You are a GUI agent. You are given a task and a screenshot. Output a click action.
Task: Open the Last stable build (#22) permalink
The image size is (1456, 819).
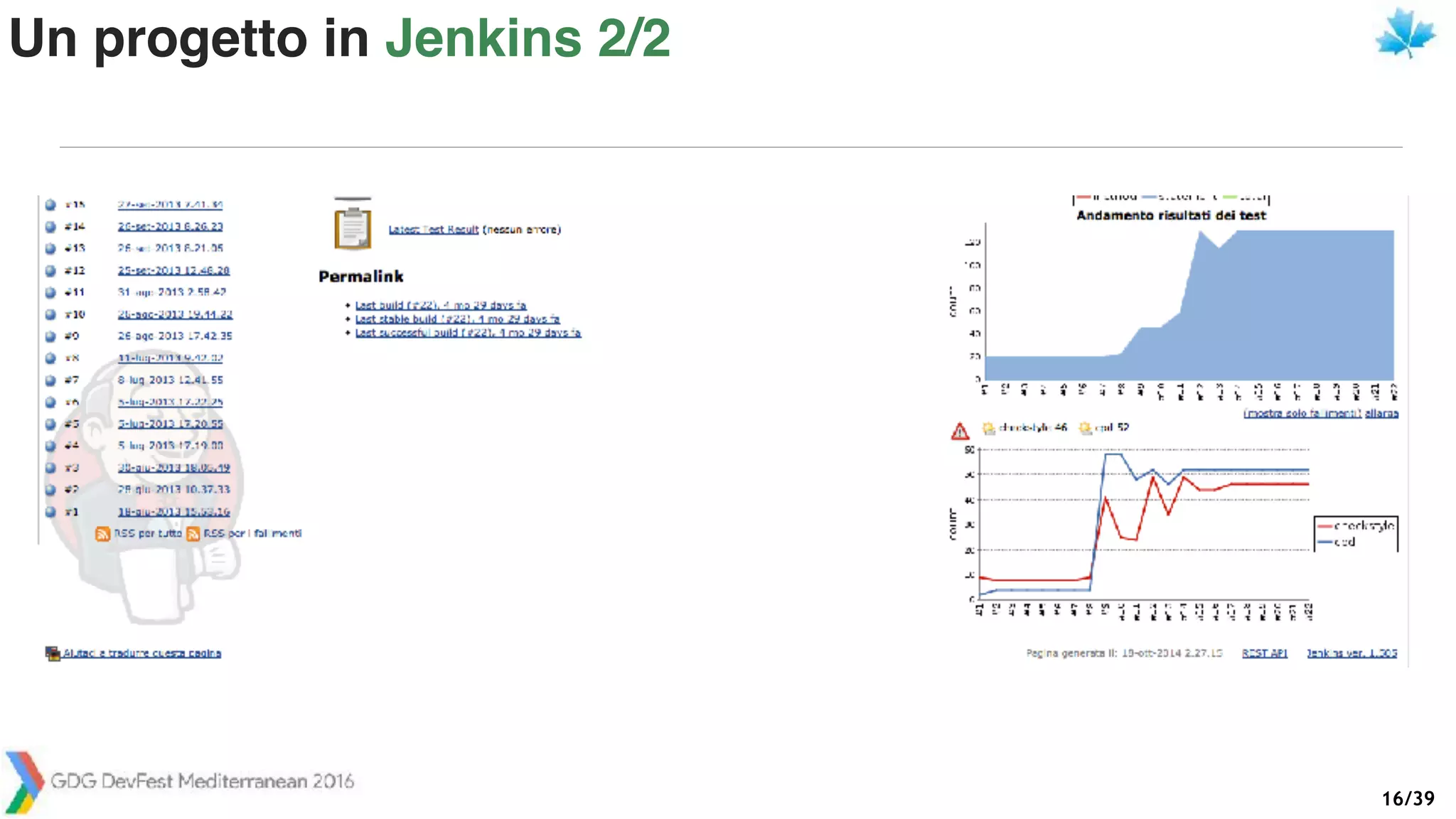click(458, 319)
